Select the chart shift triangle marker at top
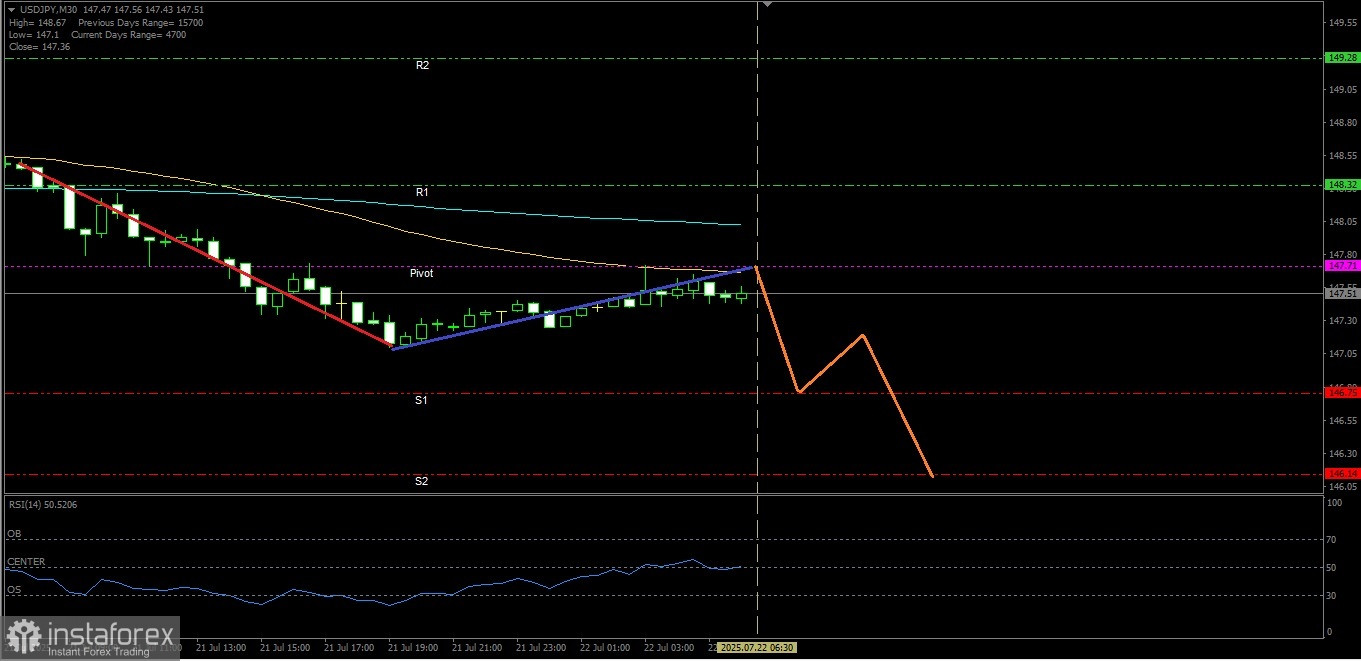The height and width of the screenshot is (661, 1361). pyautogui.click(x=767, y=5)
